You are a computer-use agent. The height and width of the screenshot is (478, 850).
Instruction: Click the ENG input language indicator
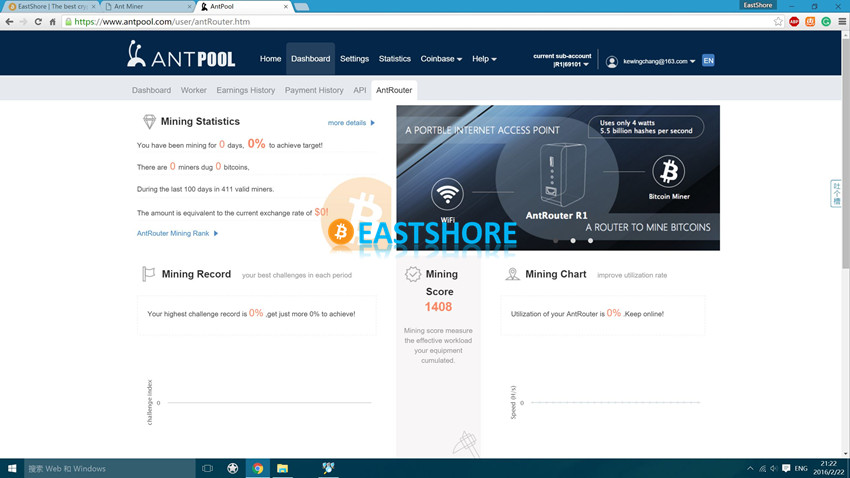(801, 468)
